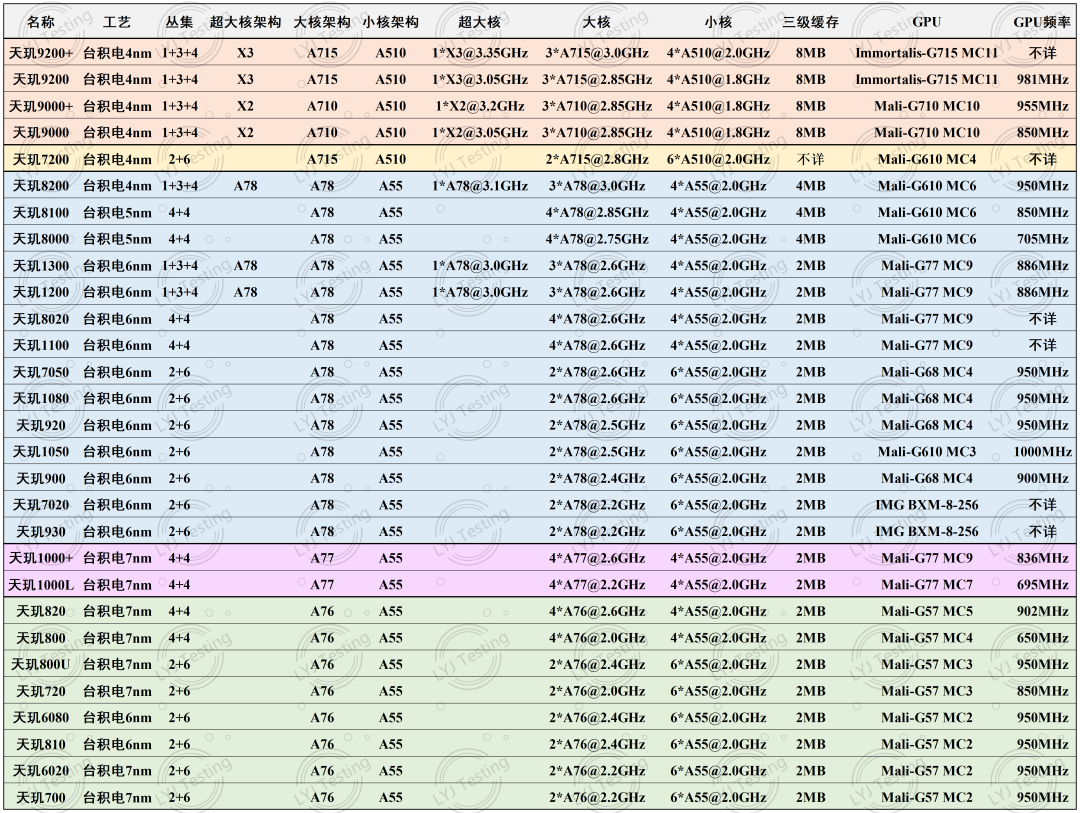Select the 天玑1000+ name cell
The width and height of the screenshot is (1080, 813).
pyautogui.click(x=41, y=558)
